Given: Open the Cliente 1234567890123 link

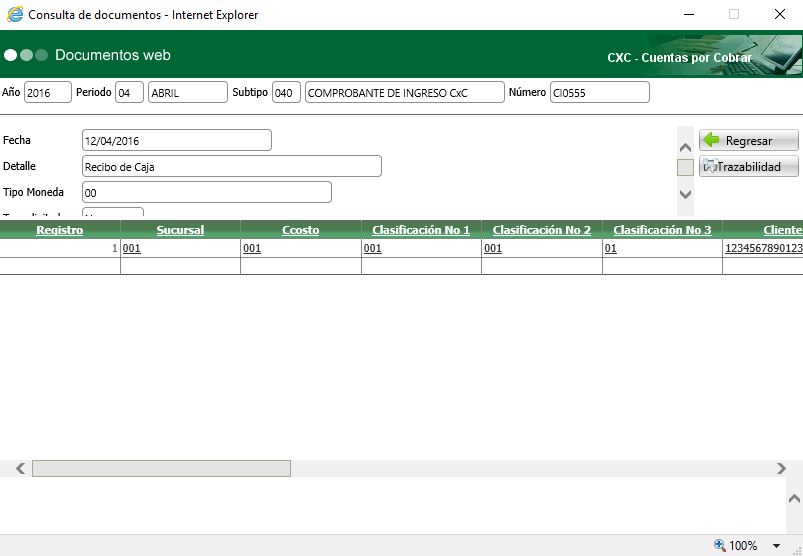Looking at the screenshot, I should coord(763,249).
